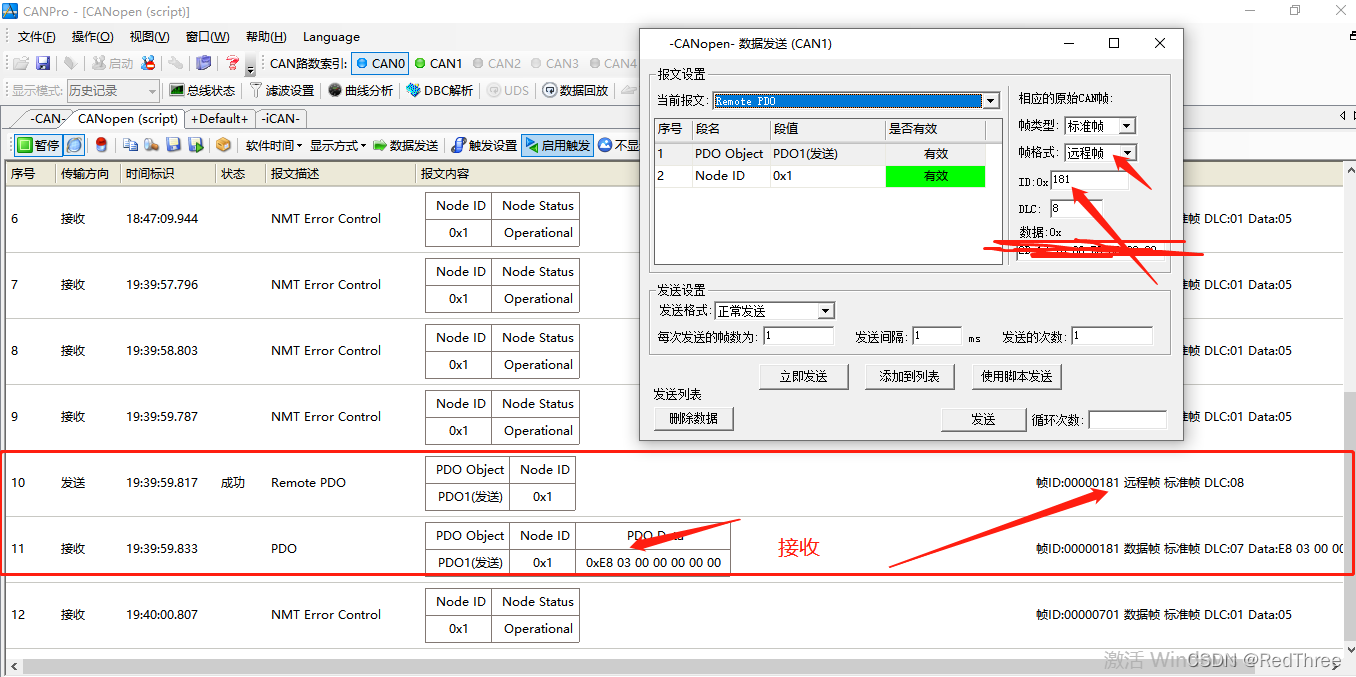Click the save-and-export icon with green arrow
This screenshot has height=677, width=1356.
[x=195, y=145]
